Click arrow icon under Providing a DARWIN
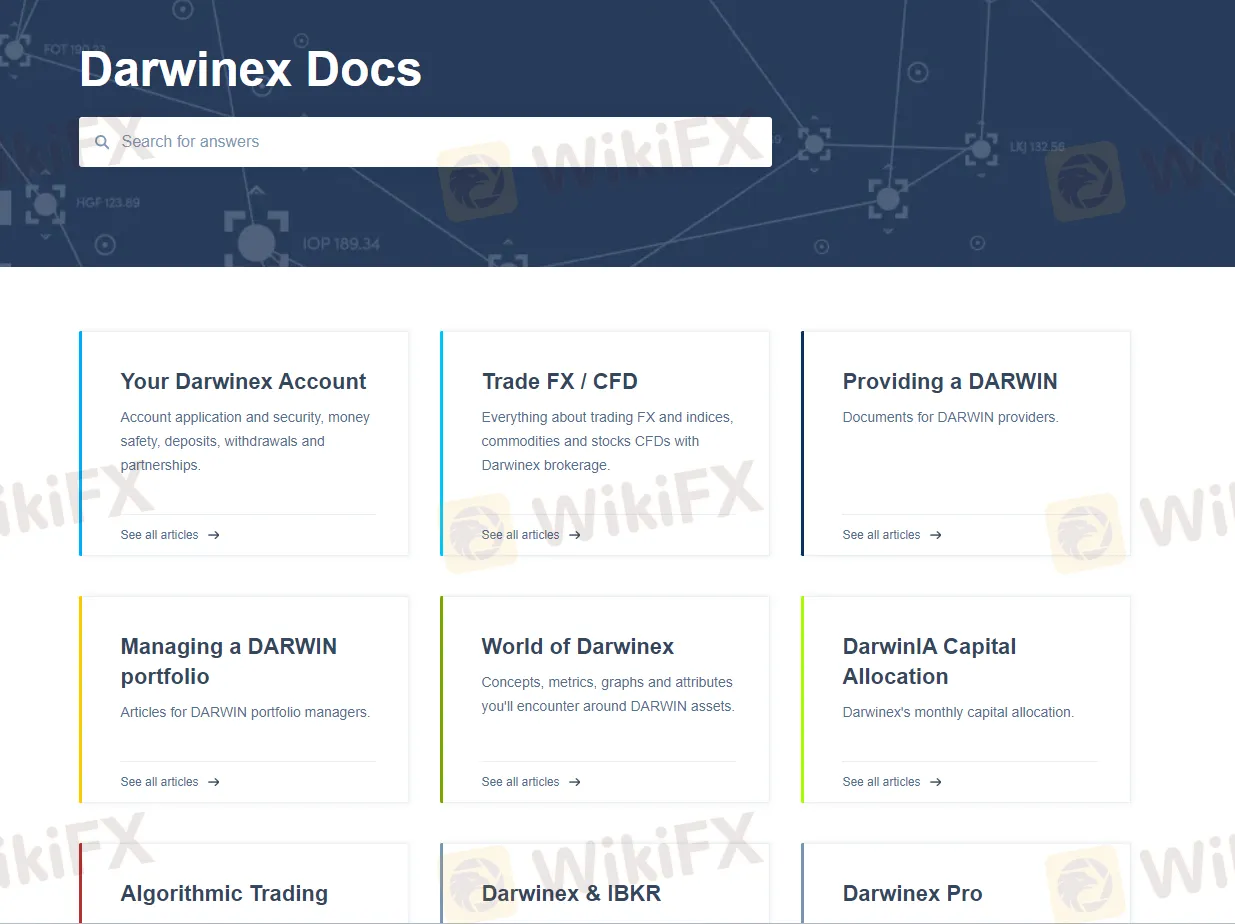This screenshot has height=924, width=1235. coord(936,535)
